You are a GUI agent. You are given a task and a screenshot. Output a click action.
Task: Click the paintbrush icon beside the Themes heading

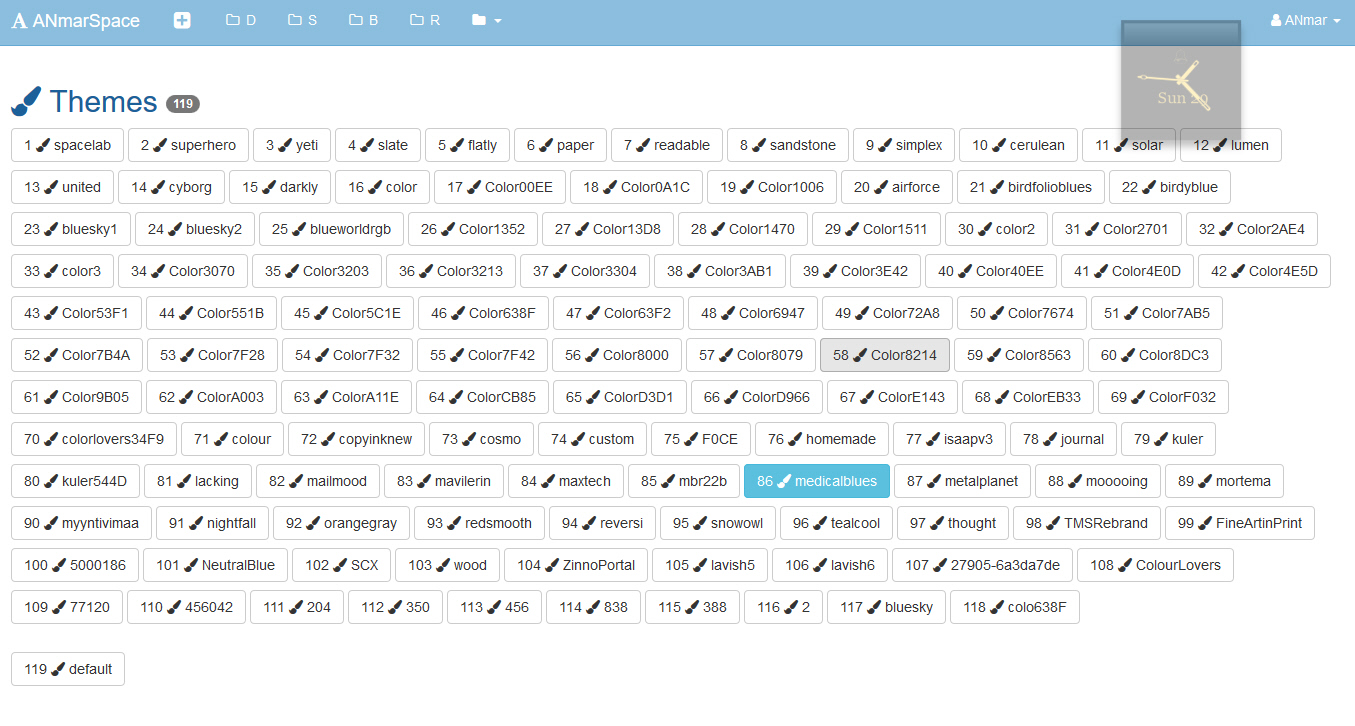tap(26, 101)
